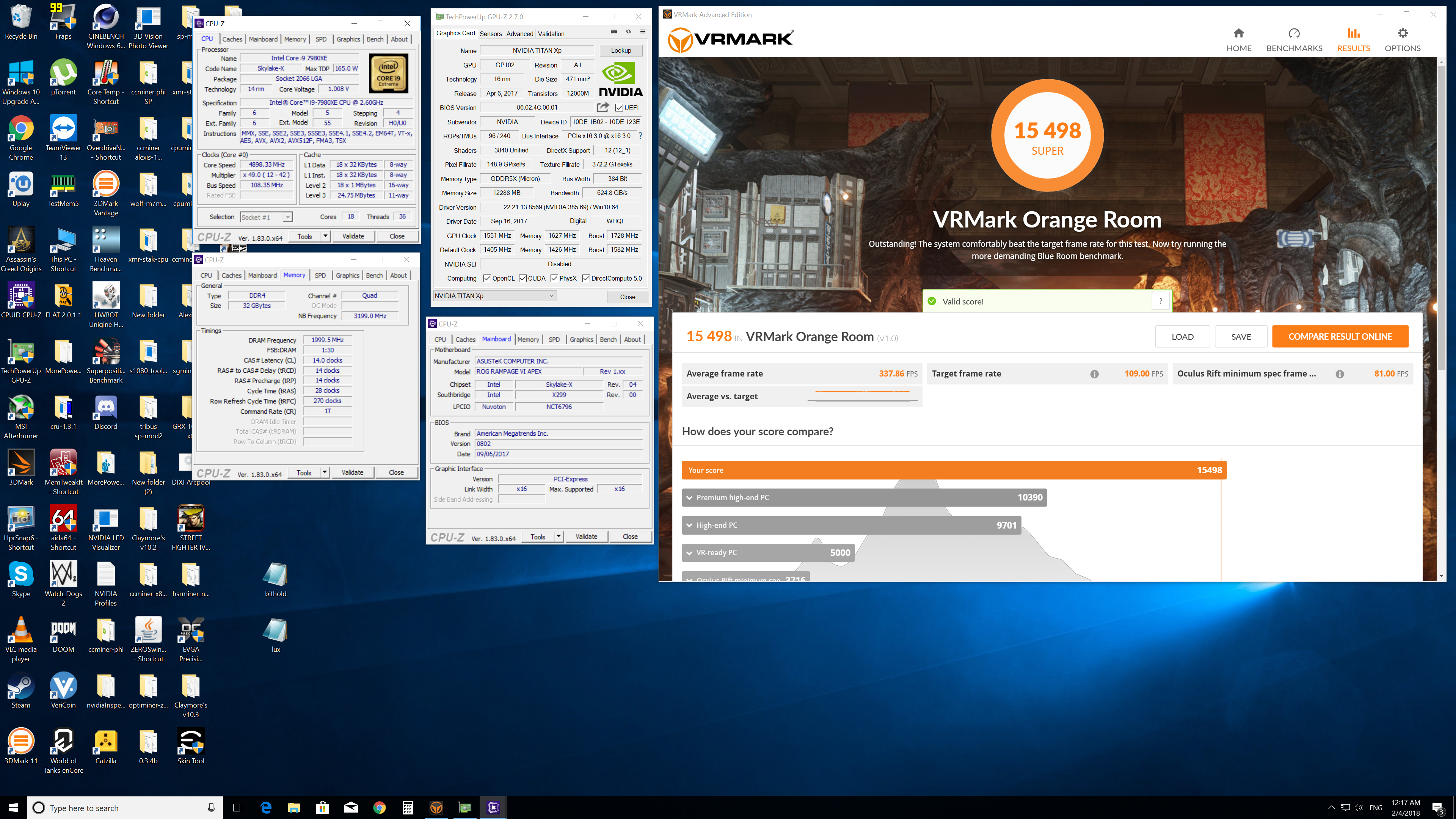Viewport: 1456px width, 819px height.
Task: Click info icon next to Target frame rate
Action: click(x=1094, y=373)
